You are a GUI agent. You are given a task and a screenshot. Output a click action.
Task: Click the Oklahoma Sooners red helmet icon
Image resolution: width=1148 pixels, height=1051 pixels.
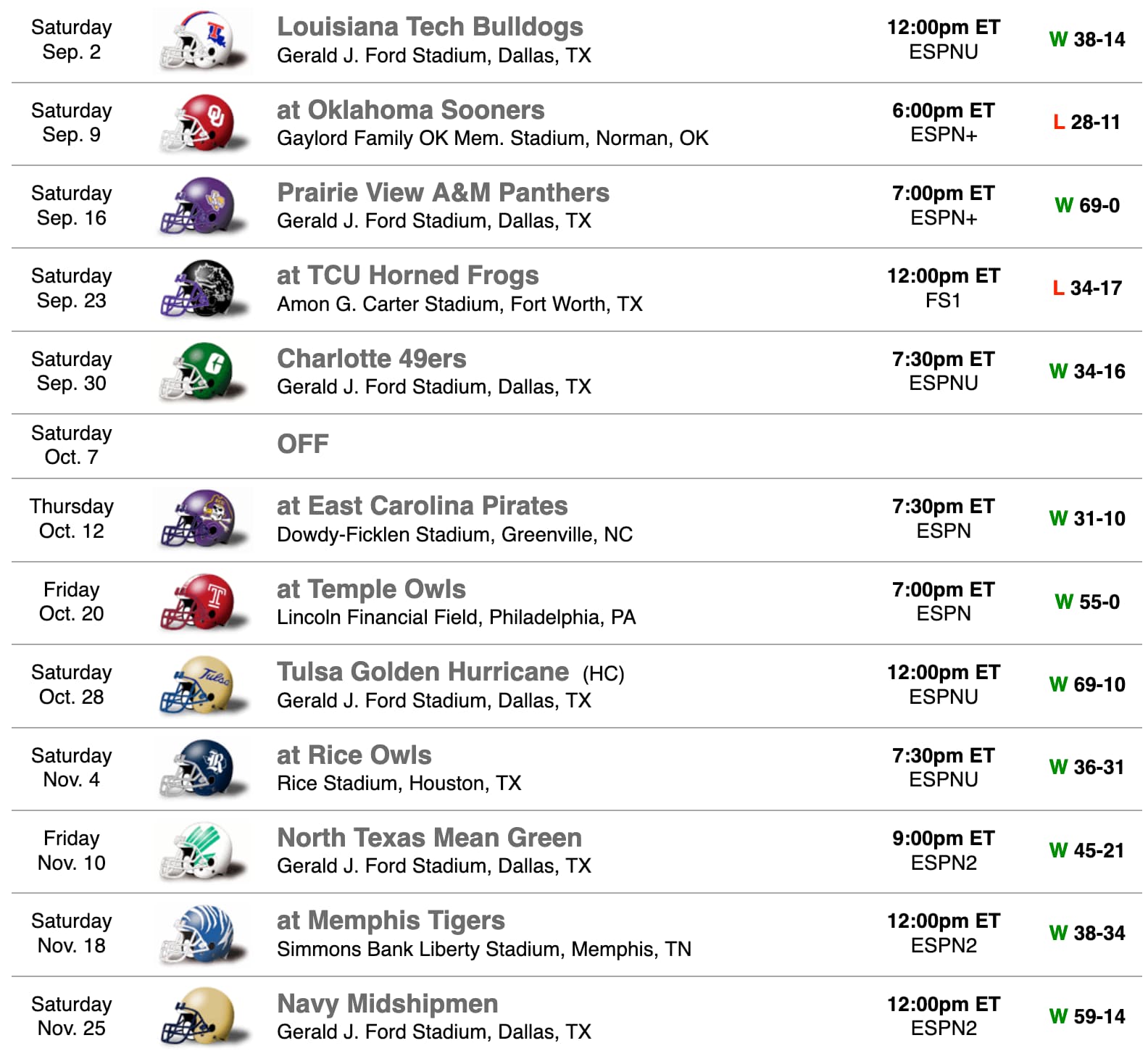202,122
